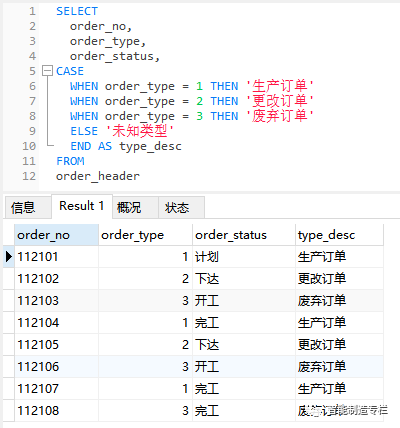Select cell 112101 in order_no
Image resolution: width=400 pixels, height=428 pixels.
pos(56,257)
